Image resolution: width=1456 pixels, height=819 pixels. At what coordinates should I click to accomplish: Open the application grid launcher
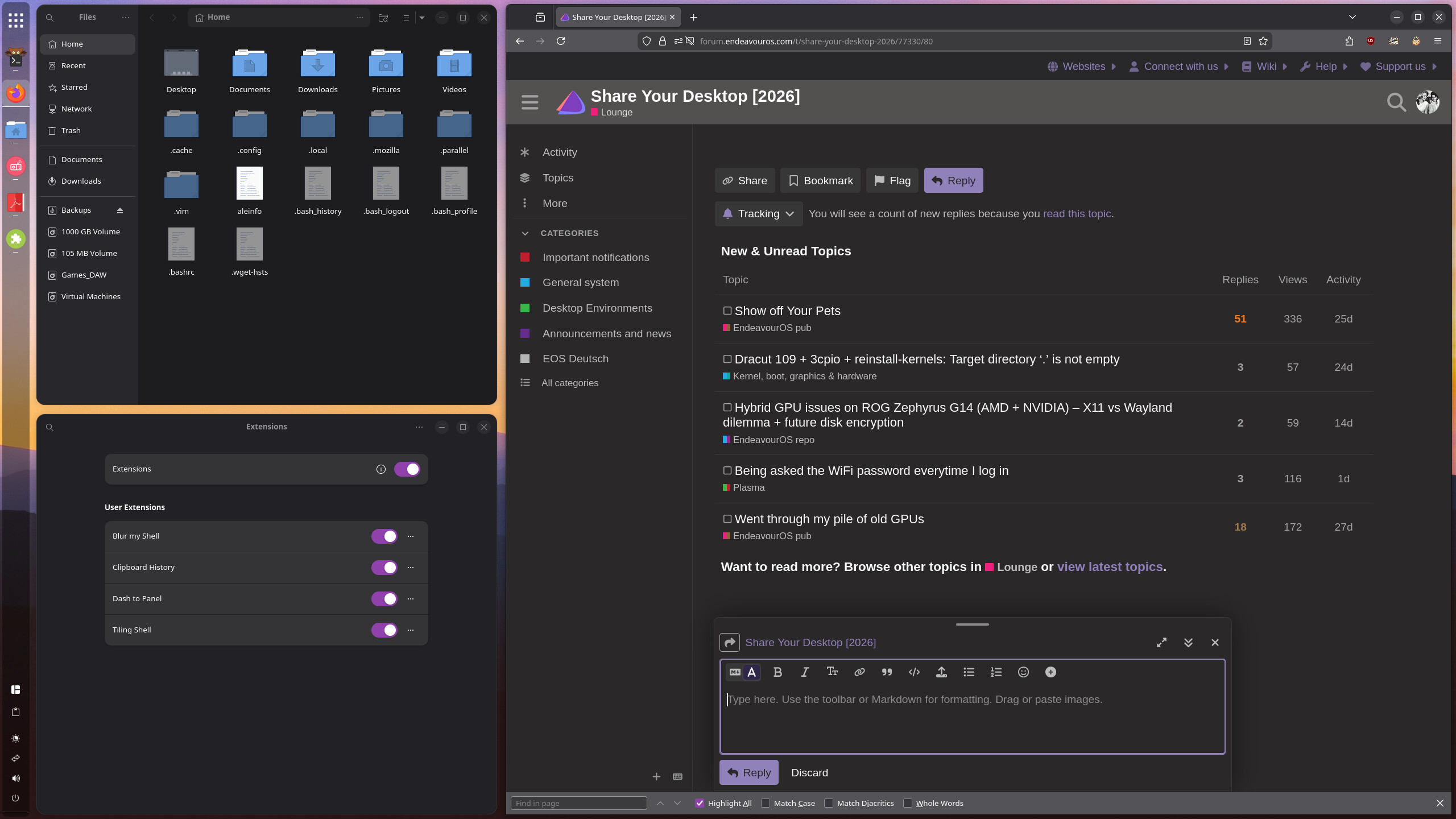16,20
